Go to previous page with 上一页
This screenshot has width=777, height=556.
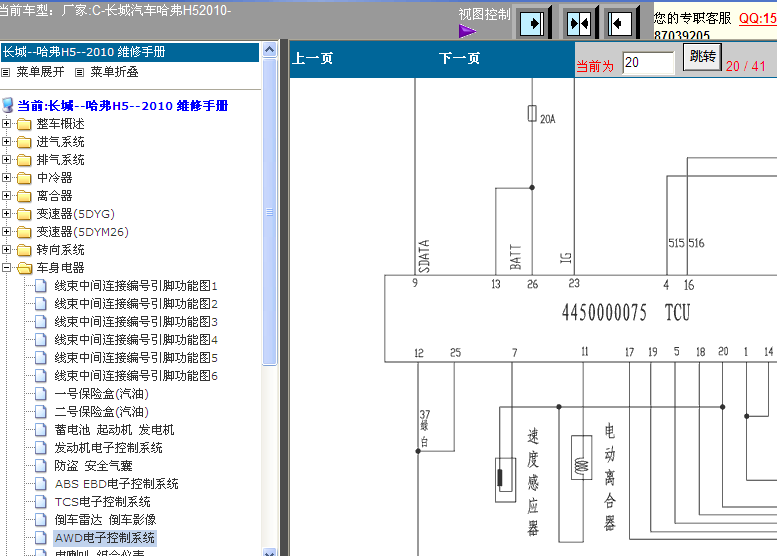pyautogui.click(x=312, y=58)
